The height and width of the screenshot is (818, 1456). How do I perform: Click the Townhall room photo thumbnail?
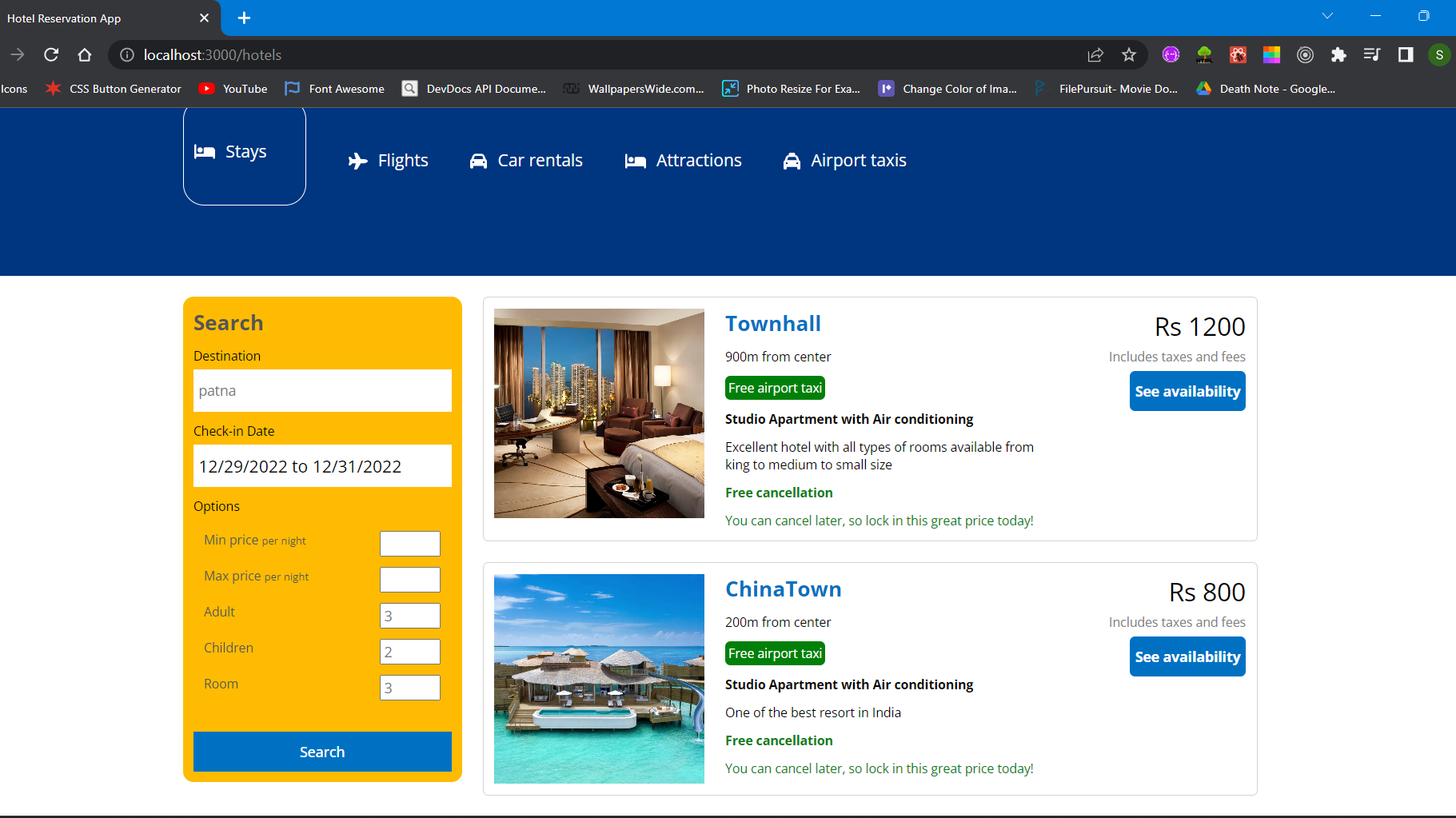(x=598, y=413)
